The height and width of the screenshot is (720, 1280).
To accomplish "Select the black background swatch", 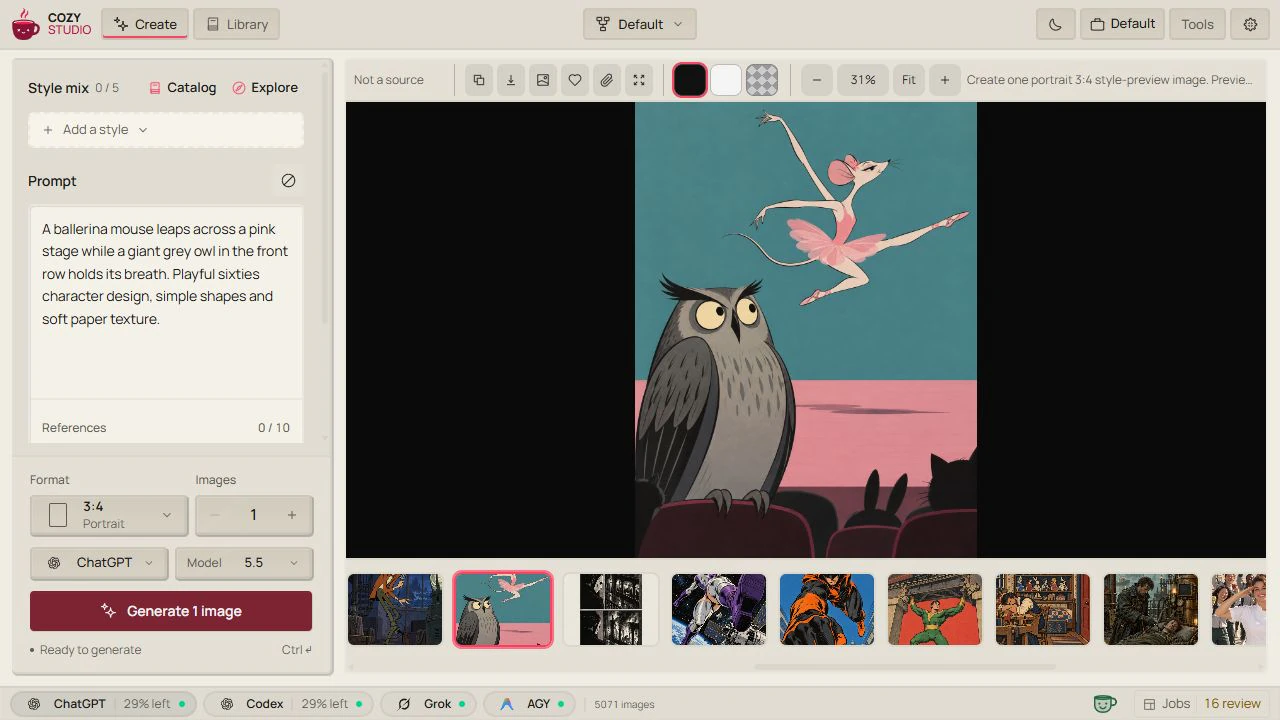I will [x=690, y=80].
